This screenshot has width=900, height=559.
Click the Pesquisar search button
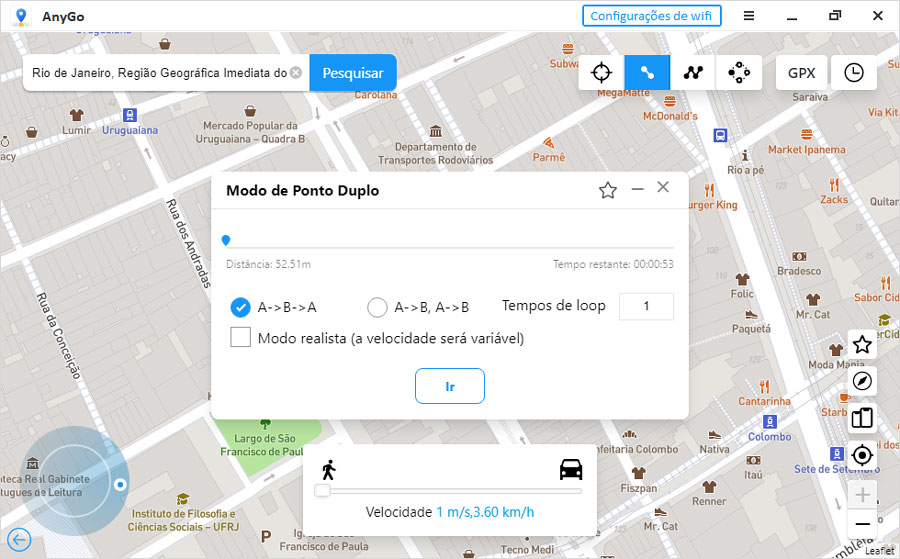(352, 73)
